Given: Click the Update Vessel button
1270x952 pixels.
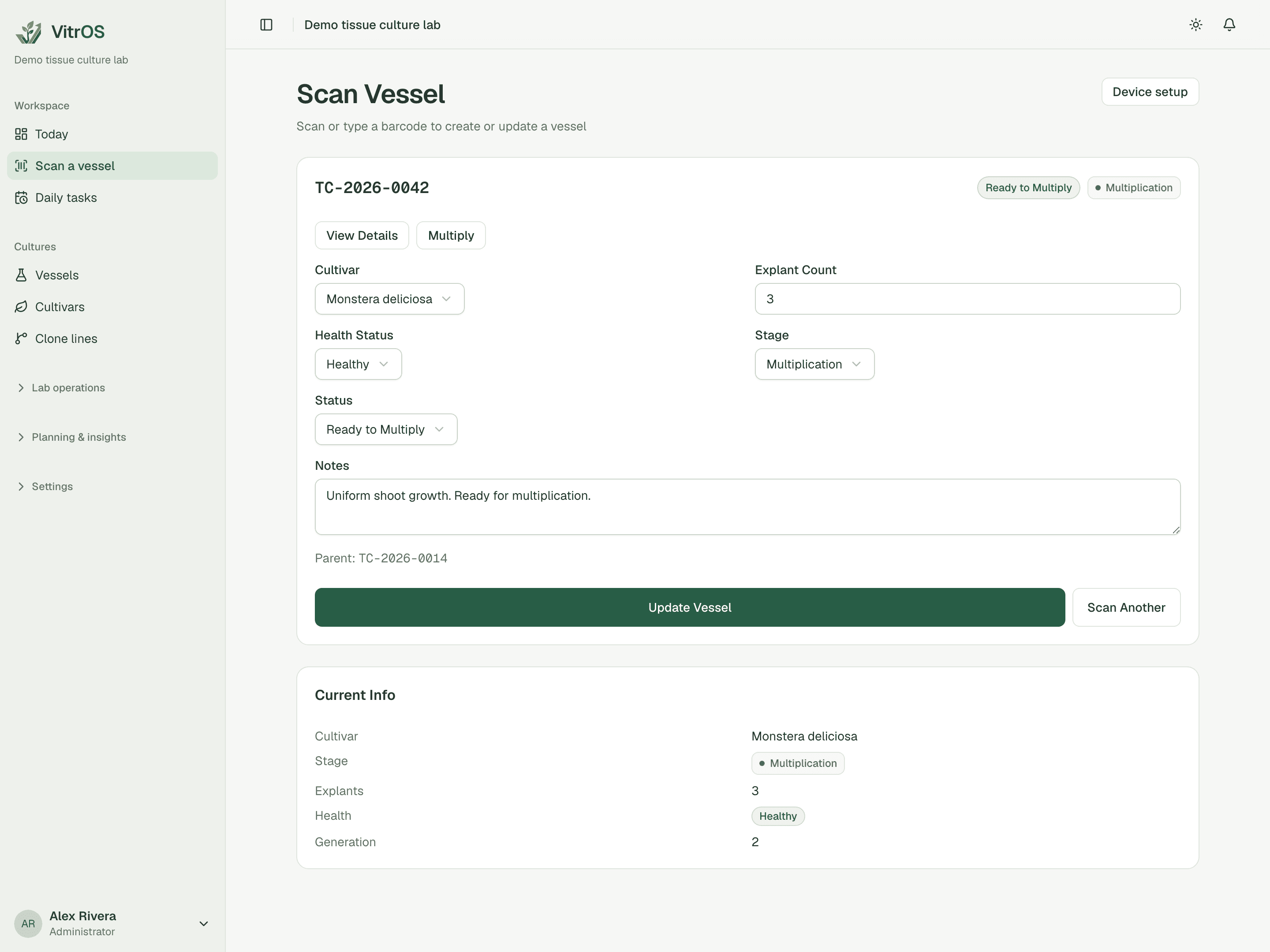Looking at the screenshot, I should click(690, 607).
